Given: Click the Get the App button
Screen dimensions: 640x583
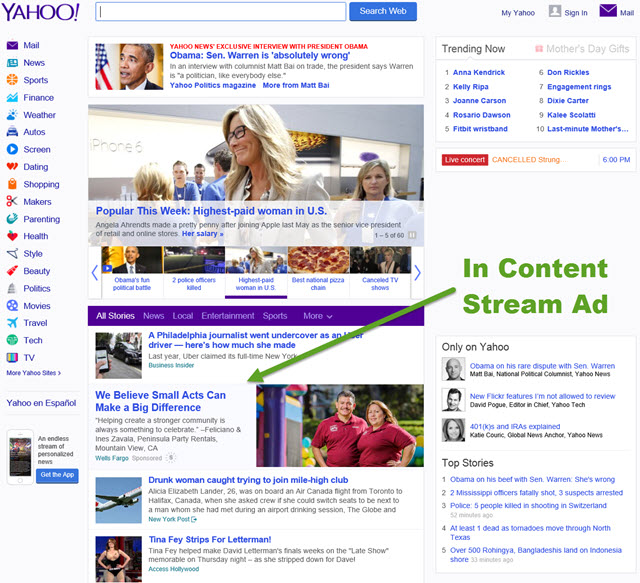Looking at the screenshot, I should (57, 475).
